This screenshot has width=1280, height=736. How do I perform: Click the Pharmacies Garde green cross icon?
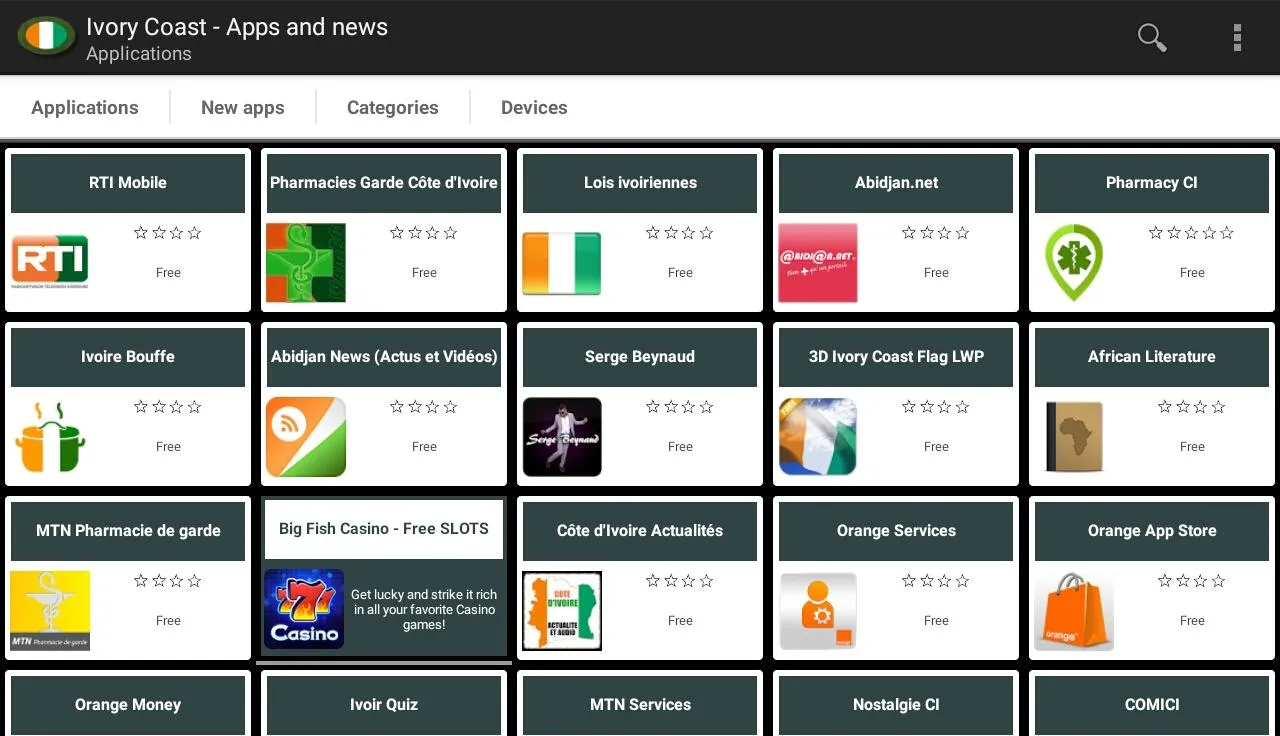[x=306, y=263]
